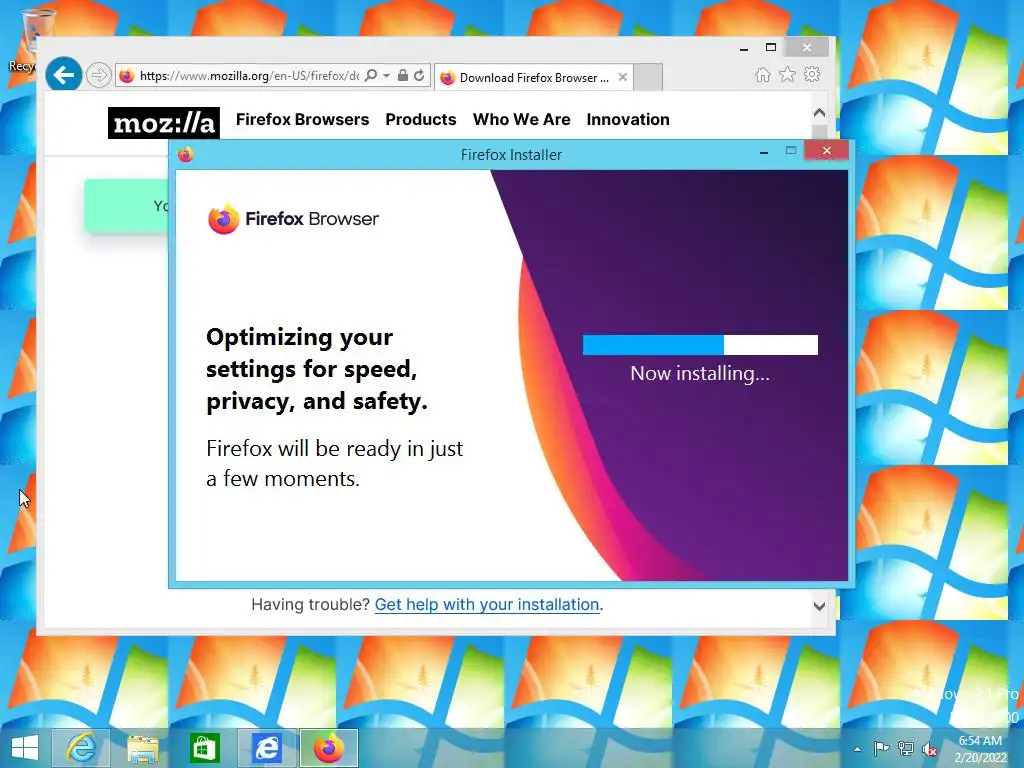Click the muted volume tray icon

[x=930, y=748]
